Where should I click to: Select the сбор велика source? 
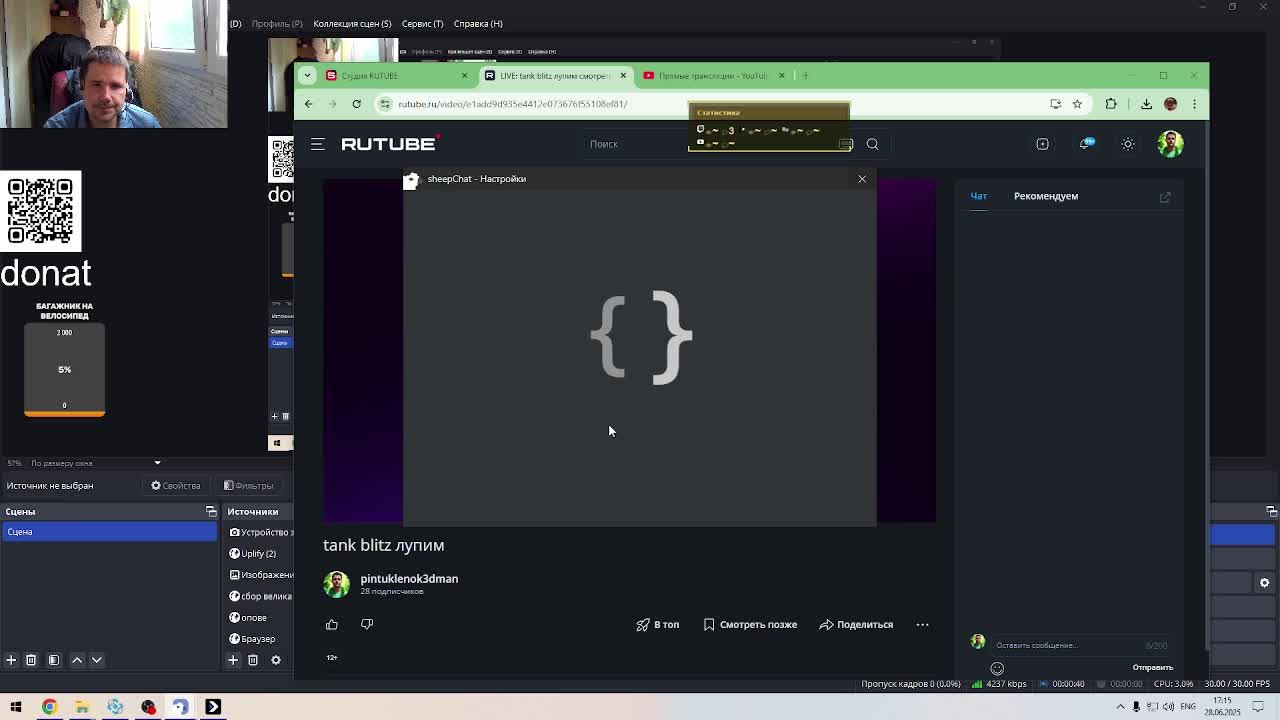(260, 596)
